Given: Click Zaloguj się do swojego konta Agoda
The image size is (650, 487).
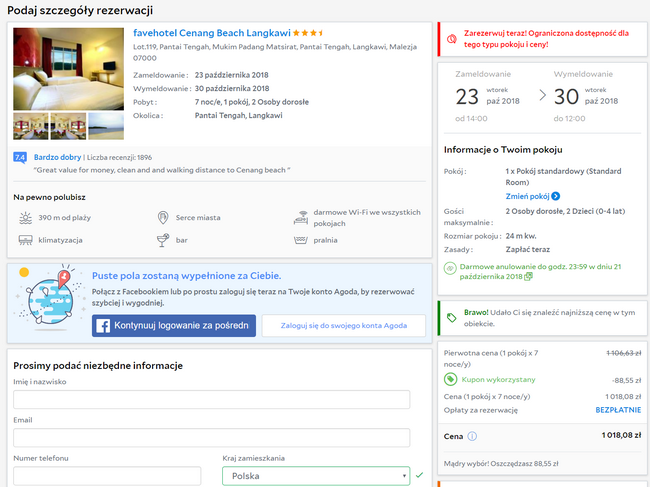Looking at the screenshot, I should pos(344,326).
